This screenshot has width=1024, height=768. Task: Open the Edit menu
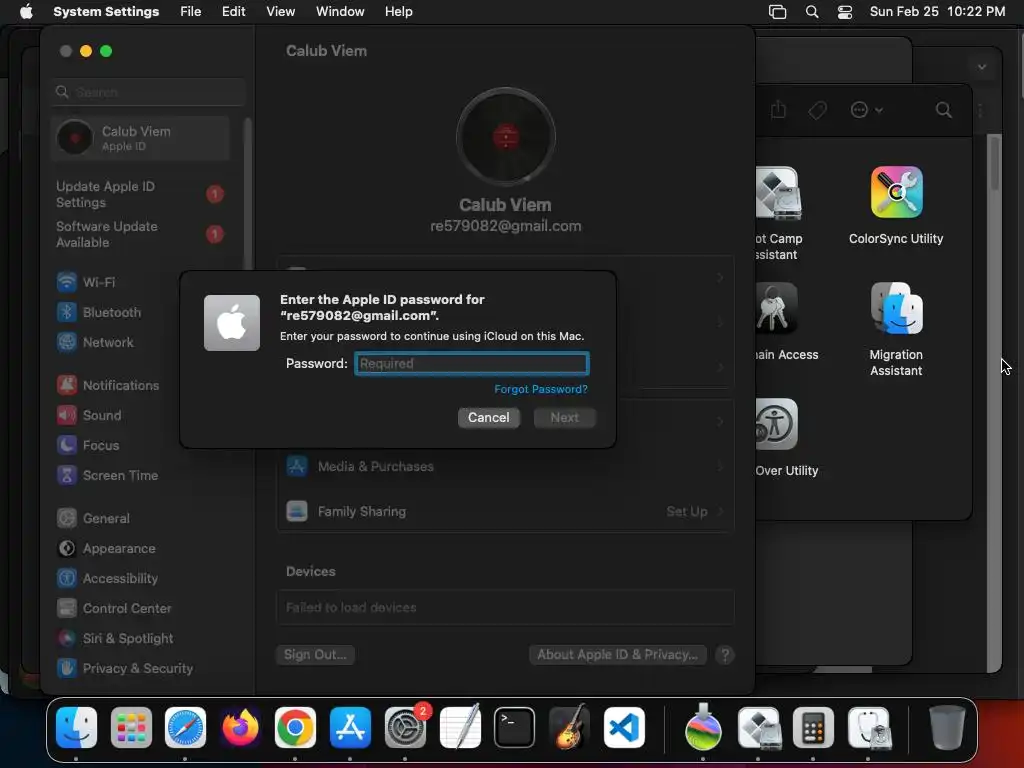click(x=233, y=12)
